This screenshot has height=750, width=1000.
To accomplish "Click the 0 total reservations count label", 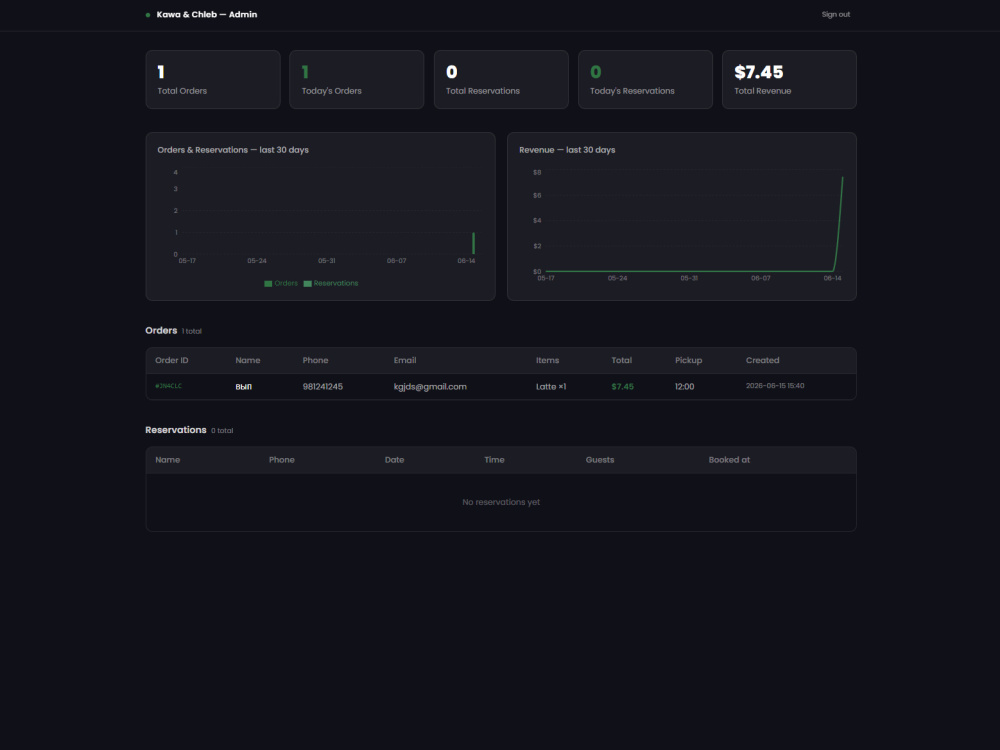I will [x=222, y=430].
